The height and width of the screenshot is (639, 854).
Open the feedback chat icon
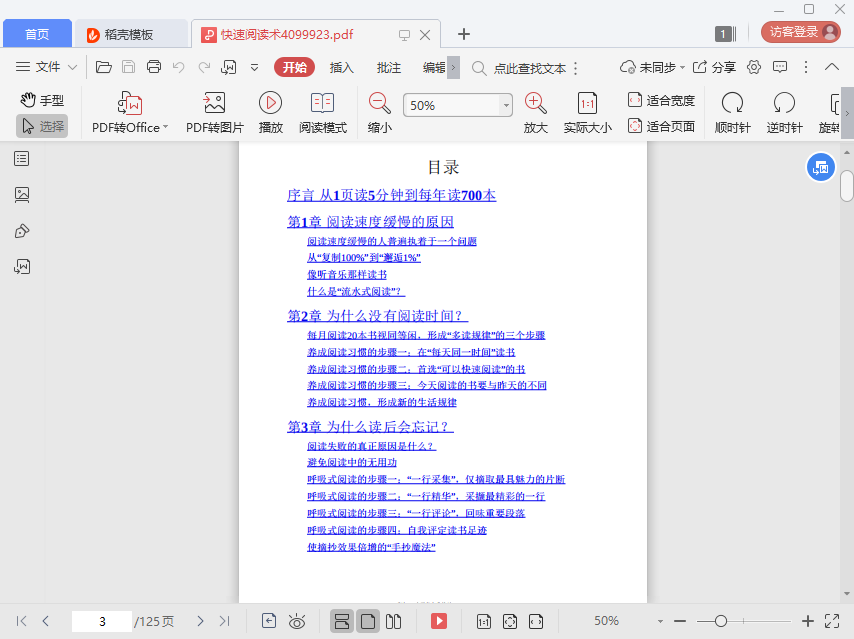click(x=780, y=67)
